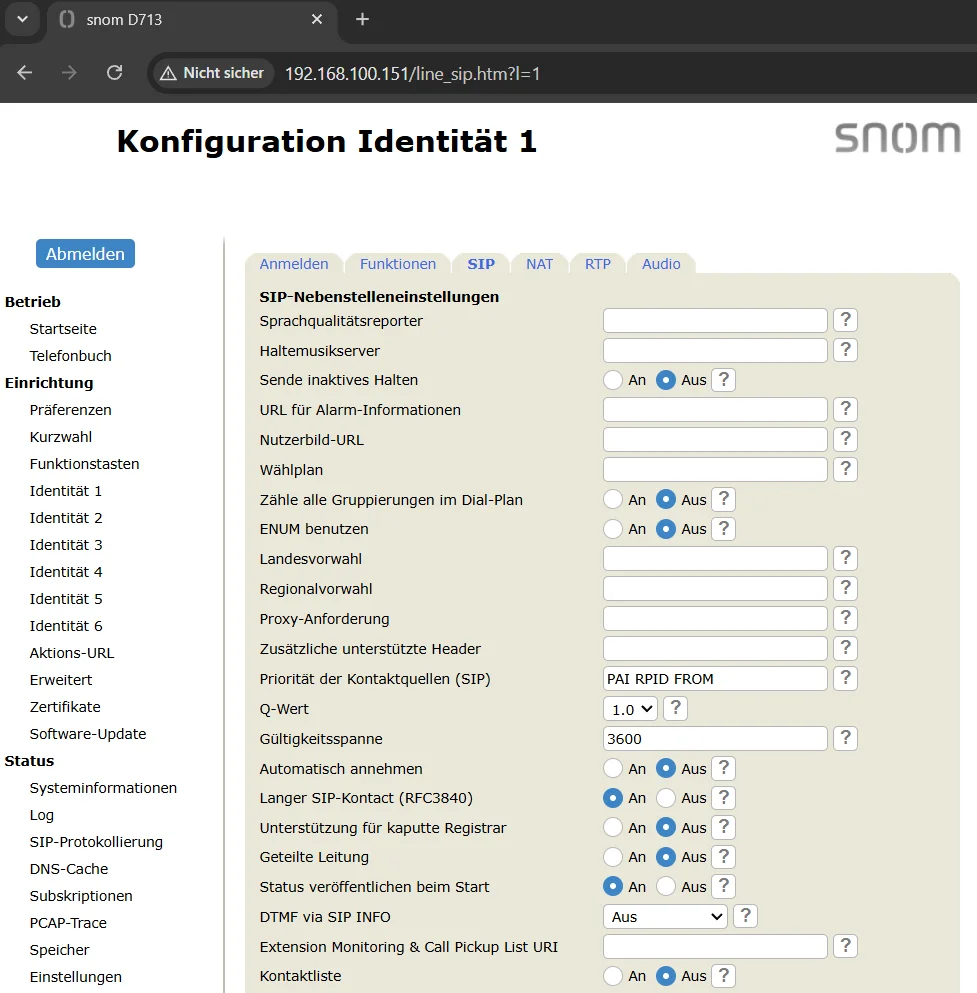Show help for Zähle alle Gruppierungen im Dial-Plan
This screenshot has width=977, height=993.
tap(724, 500)
